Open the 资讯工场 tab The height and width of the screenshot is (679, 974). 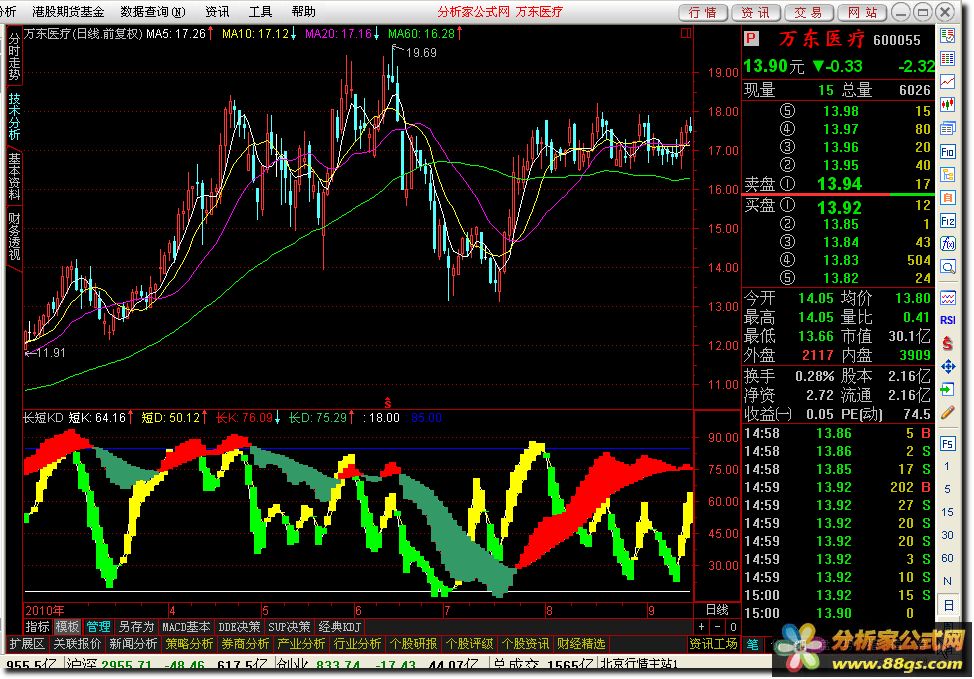tap(713, 644)
